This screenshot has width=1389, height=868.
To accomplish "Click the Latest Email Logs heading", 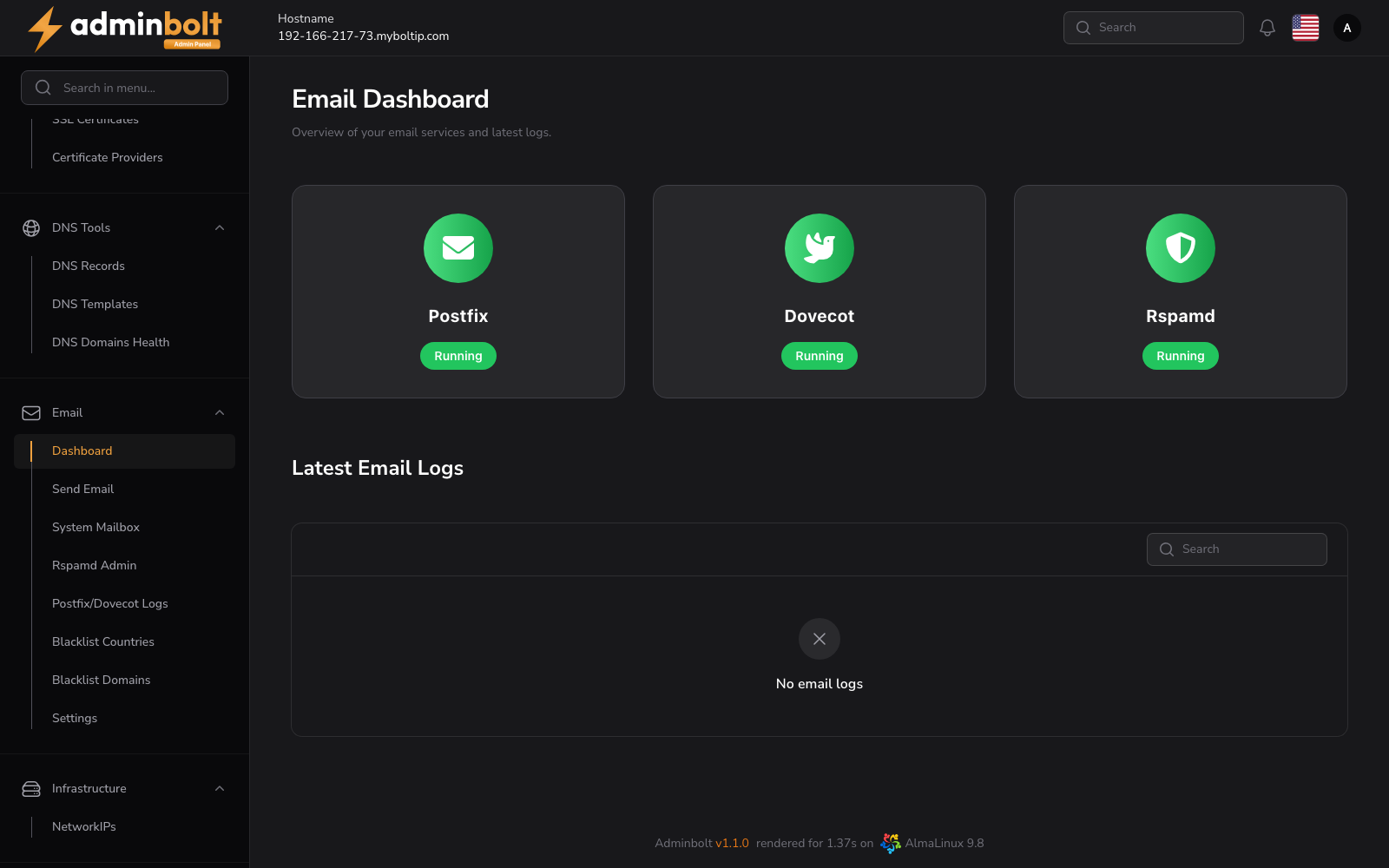I will (x=378, y=468).
